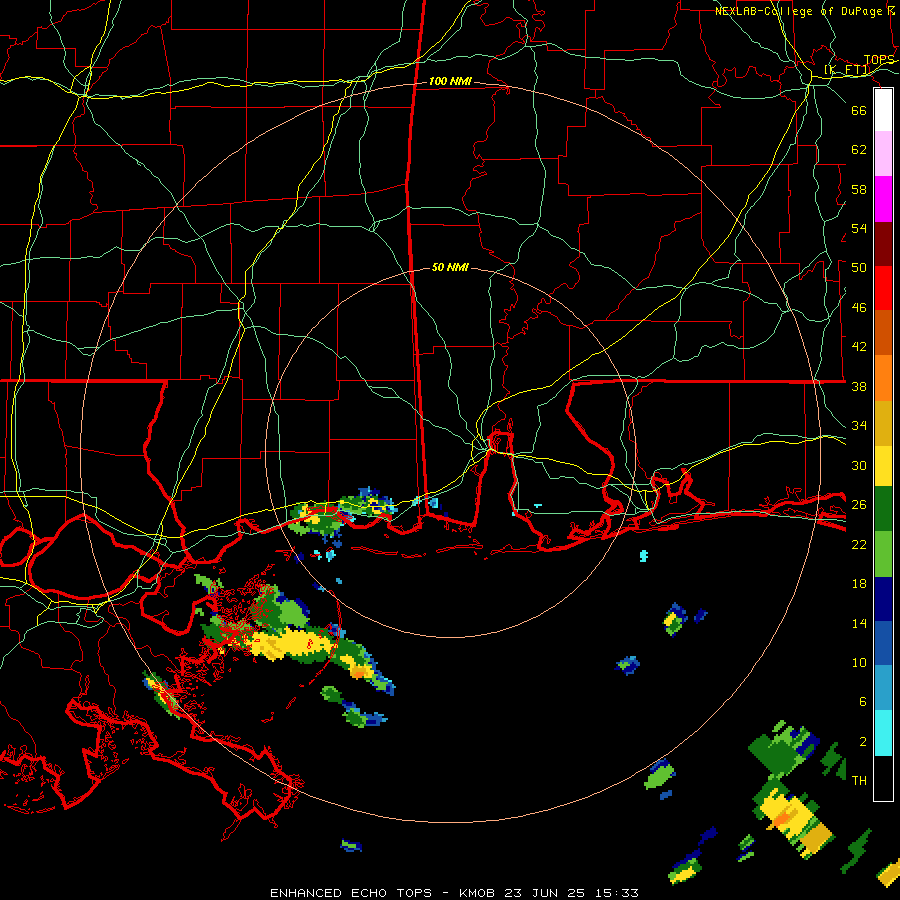Click the "18" legend value

859,584
